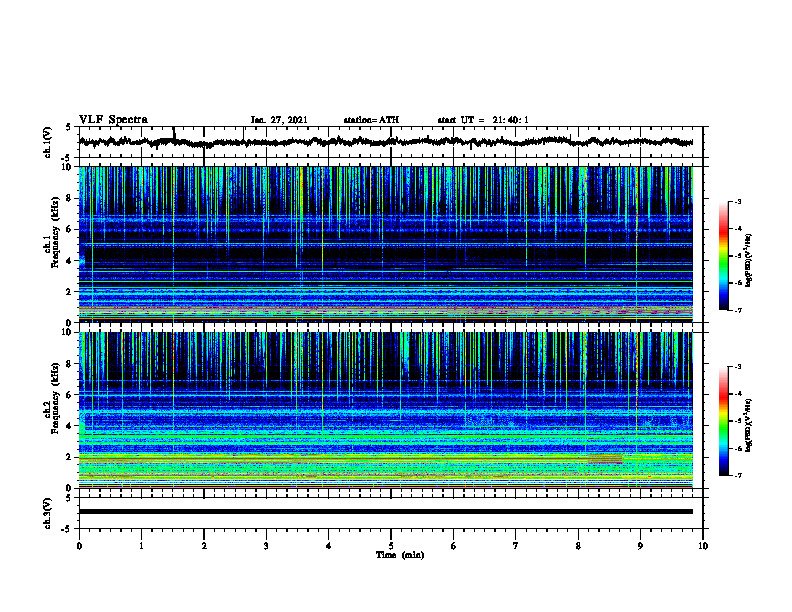Click the "9" tick on time axis
The width and height of the screenshot is (792, 612).
coord(640,546)
